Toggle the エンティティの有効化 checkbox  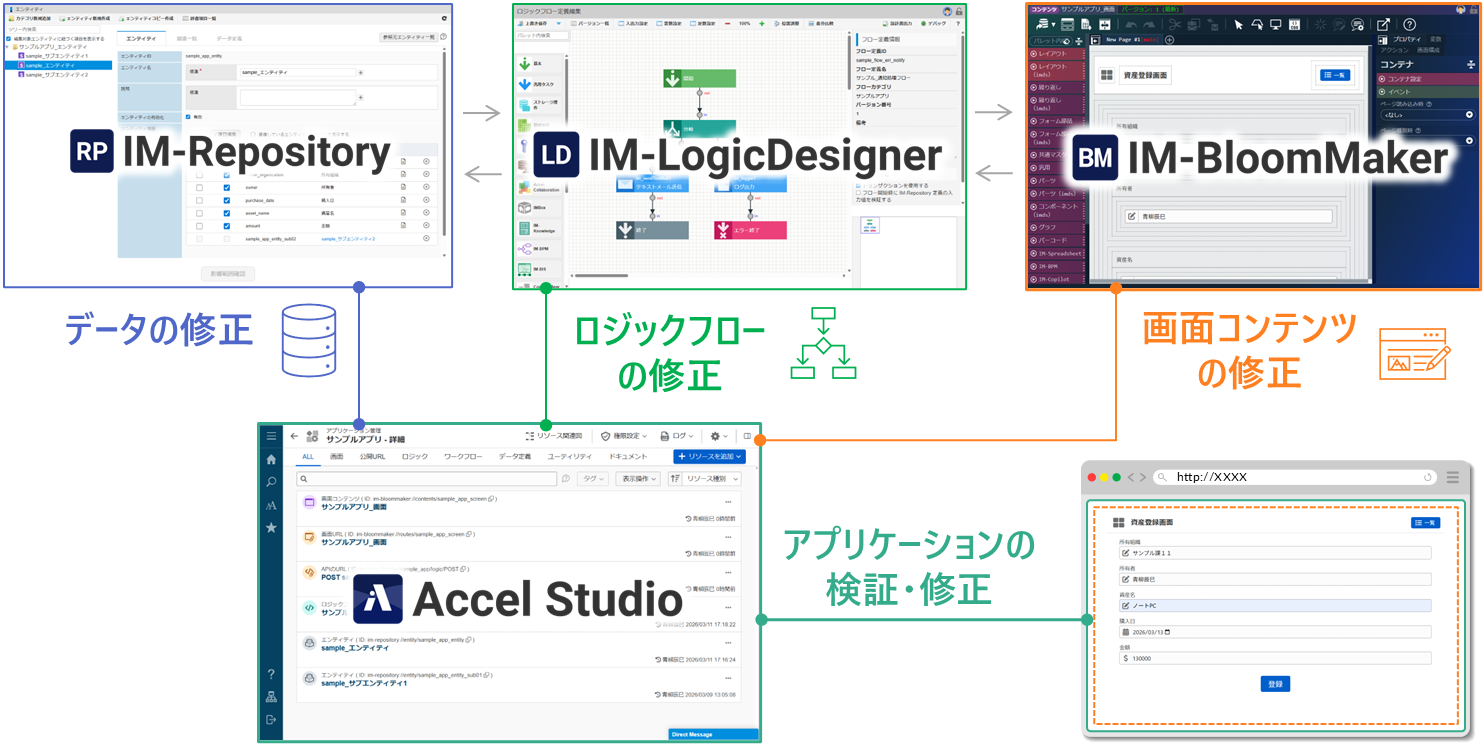[x=189, y=117]
